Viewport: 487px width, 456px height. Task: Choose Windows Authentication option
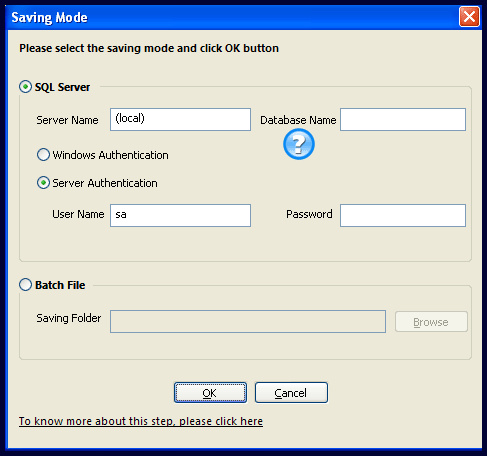point(43,155)
